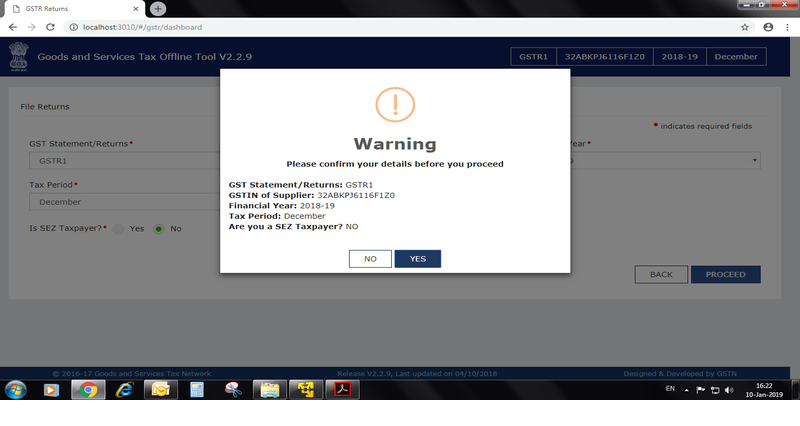The height and width of the screenshot is (426, 800).
Task: Open the Financial Year dropdown arrow
Action: point(755,161)
